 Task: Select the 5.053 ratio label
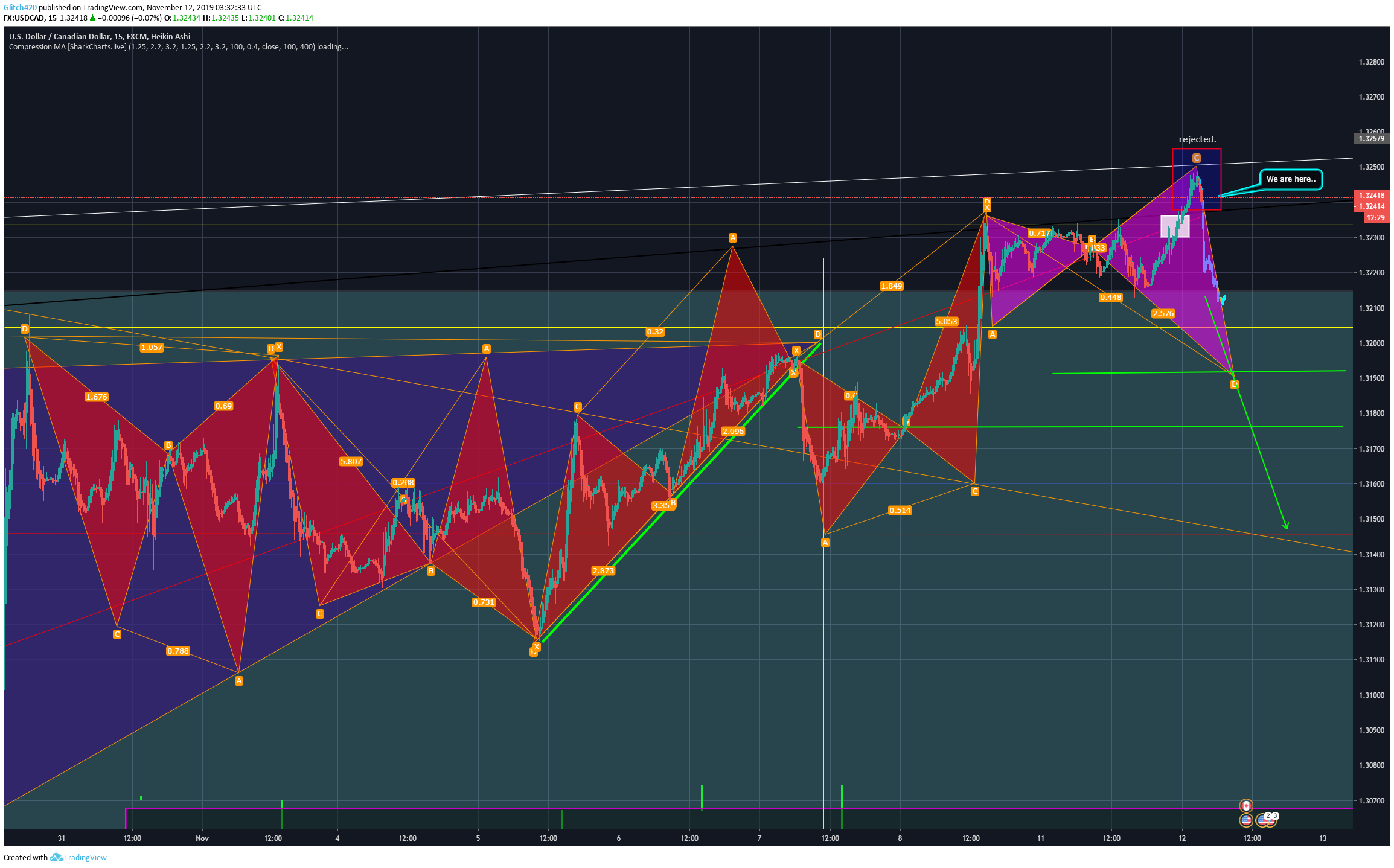[x=946, y=322]
